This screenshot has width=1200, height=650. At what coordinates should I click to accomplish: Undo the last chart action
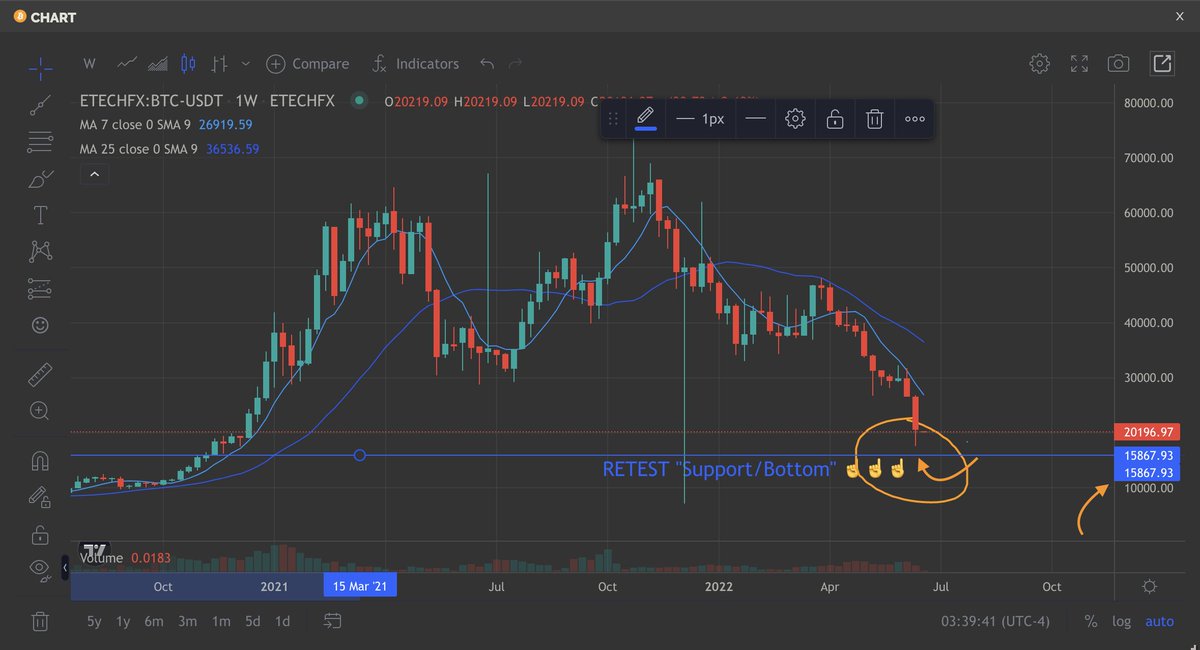[487, 64]
